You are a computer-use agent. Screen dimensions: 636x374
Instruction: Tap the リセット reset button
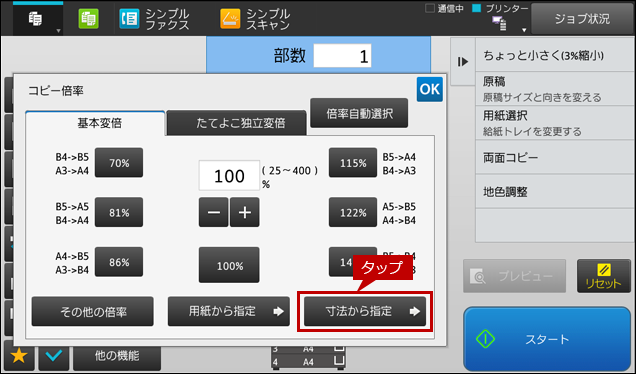pyautogui.click(x=604, y=276)
